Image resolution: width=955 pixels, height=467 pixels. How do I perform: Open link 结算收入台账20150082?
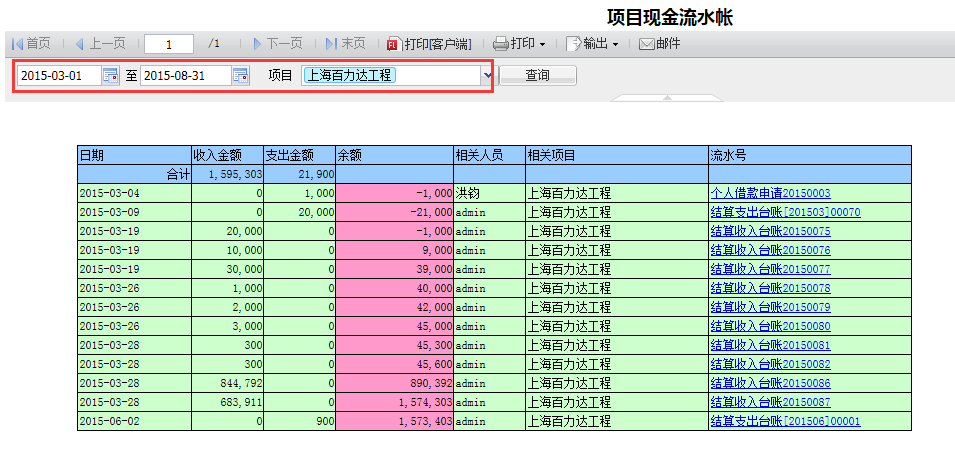pyautogui.click(x=770, y=364)
